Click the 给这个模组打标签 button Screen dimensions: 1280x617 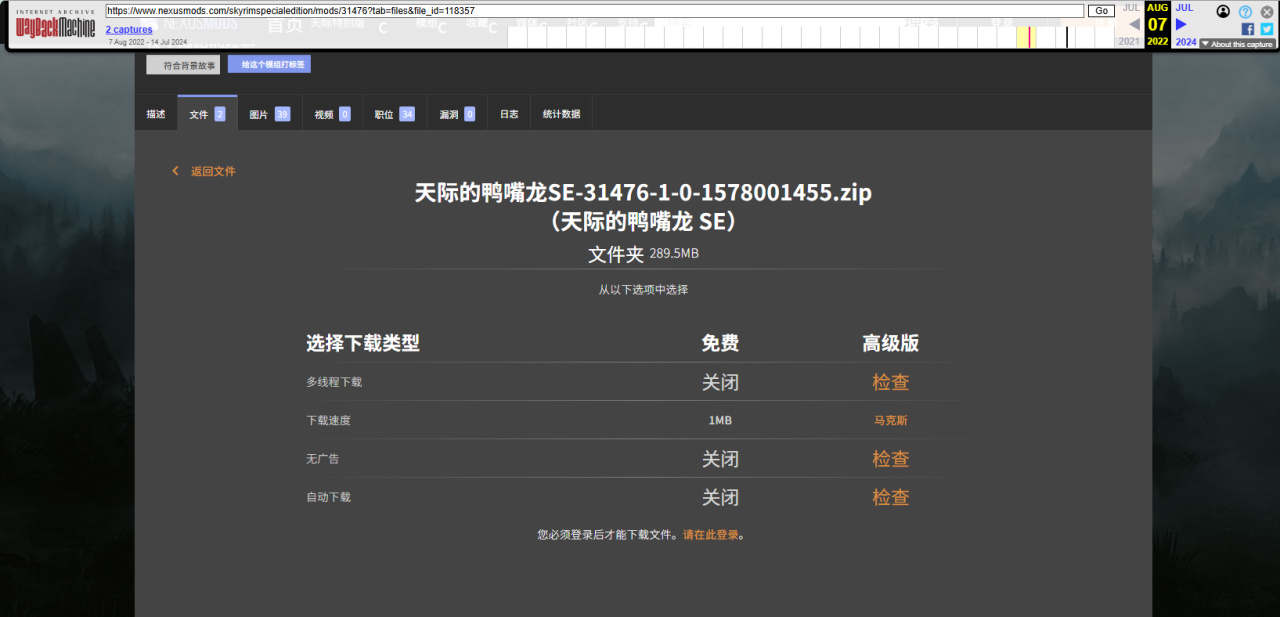[269, 64]
